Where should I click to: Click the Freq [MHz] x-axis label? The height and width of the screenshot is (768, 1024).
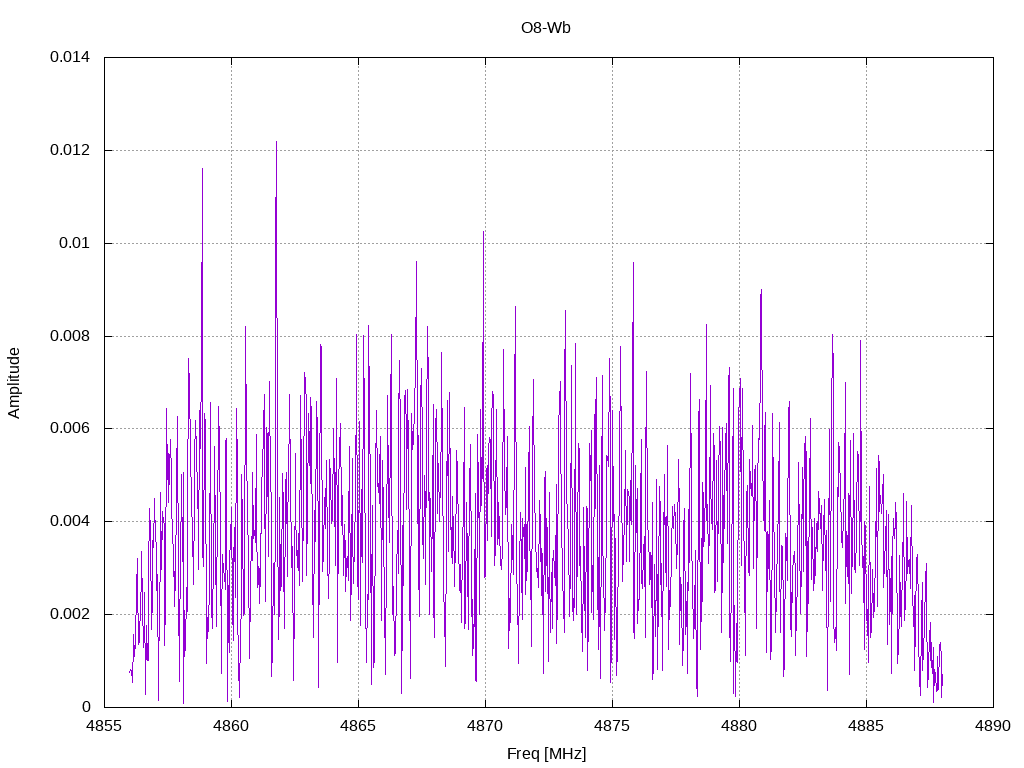(547, 754)
